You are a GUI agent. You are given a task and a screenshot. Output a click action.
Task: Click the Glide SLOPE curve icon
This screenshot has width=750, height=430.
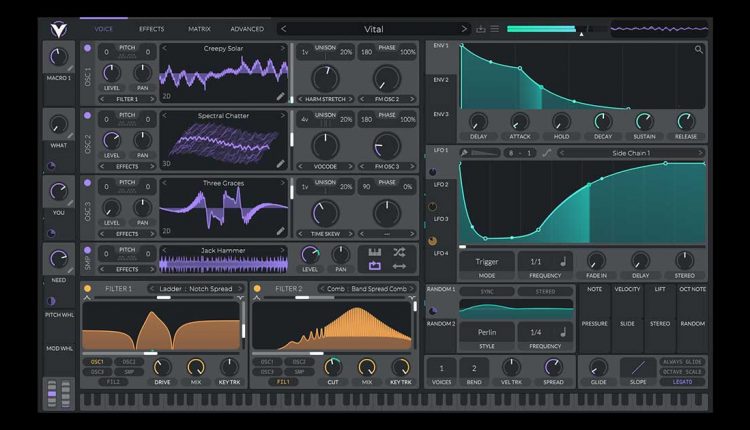638,367
